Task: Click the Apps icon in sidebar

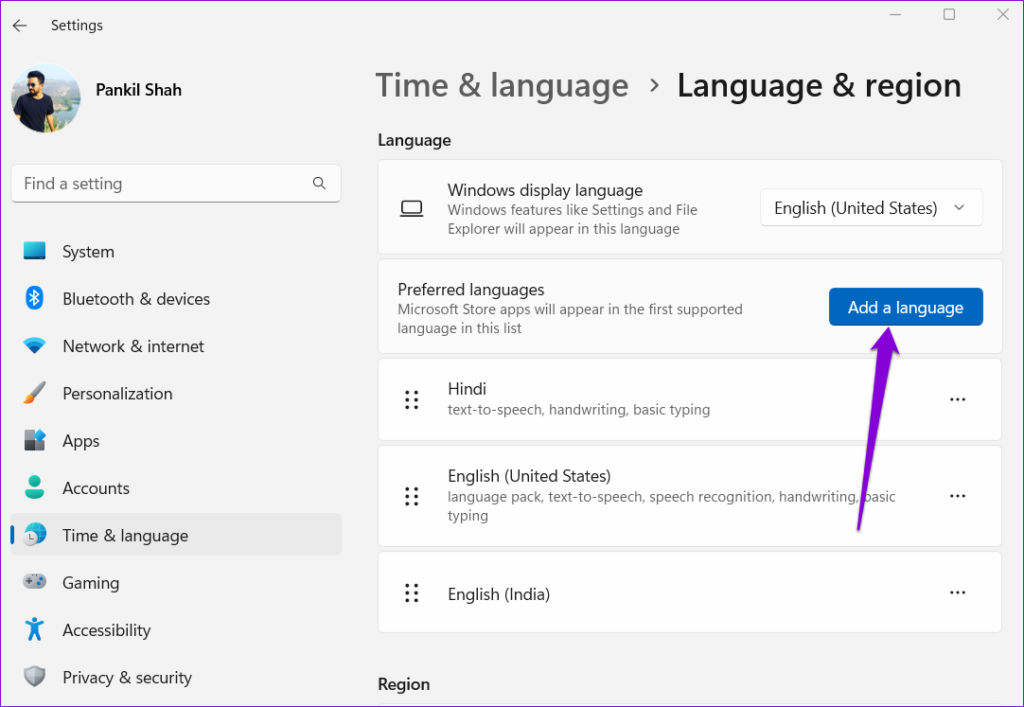Action: [35, 440]
